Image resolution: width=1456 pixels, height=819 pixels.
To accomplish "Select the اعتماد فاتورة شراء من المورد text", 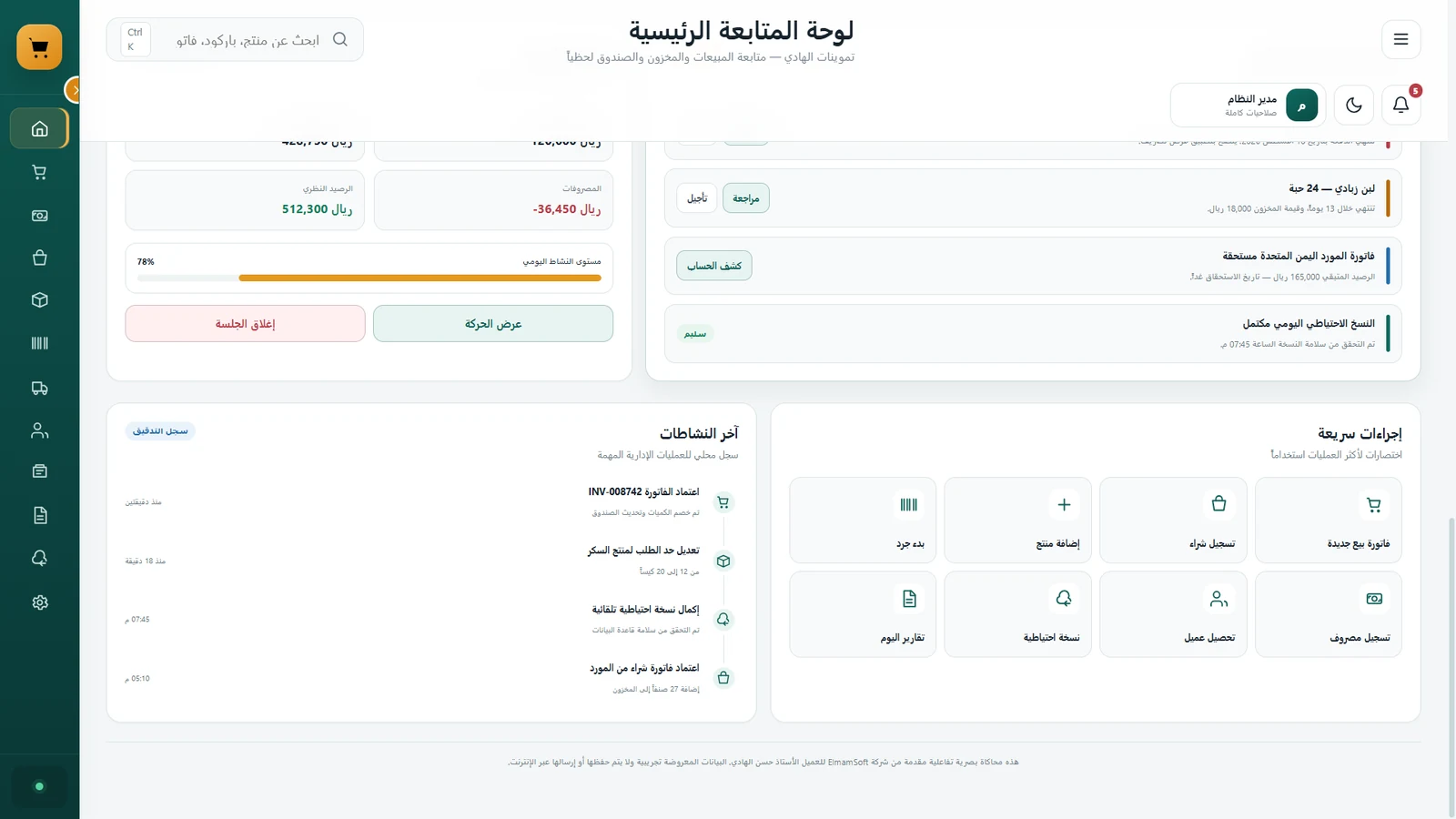I will 644,668.
